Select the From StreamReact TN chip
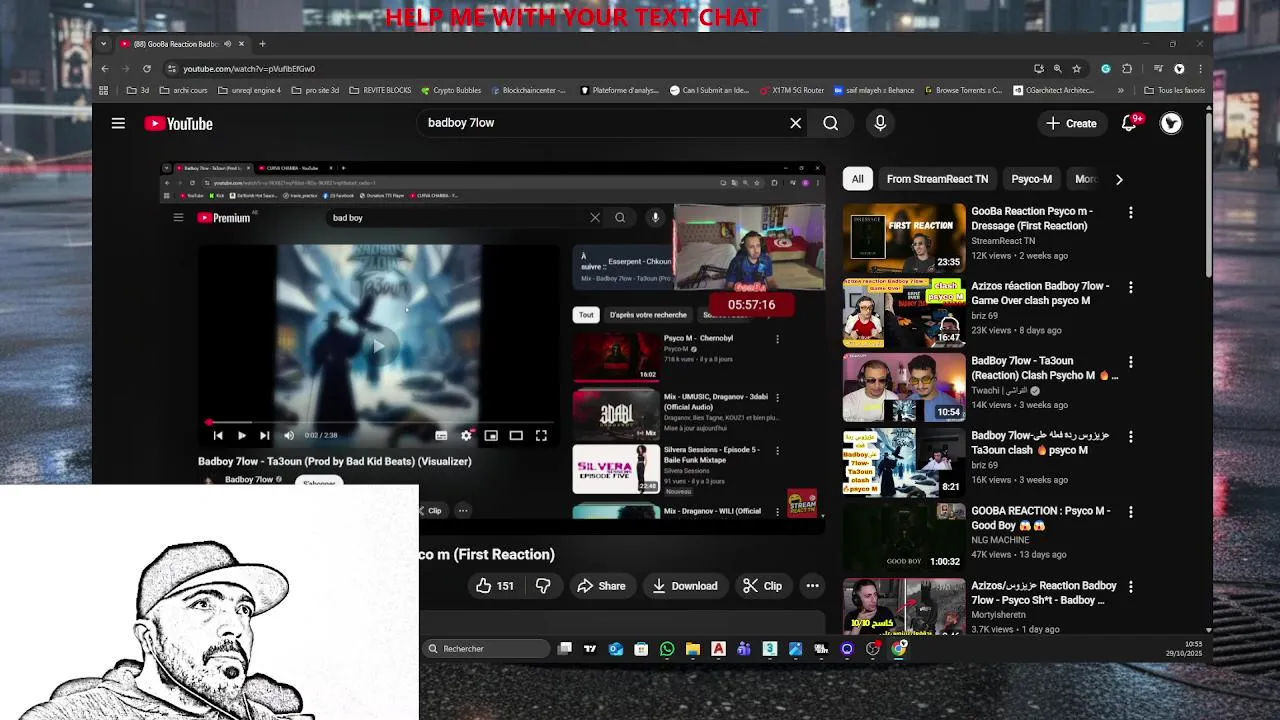The width and height of the screenshot is (1280, 720). [x=937, y=179]
